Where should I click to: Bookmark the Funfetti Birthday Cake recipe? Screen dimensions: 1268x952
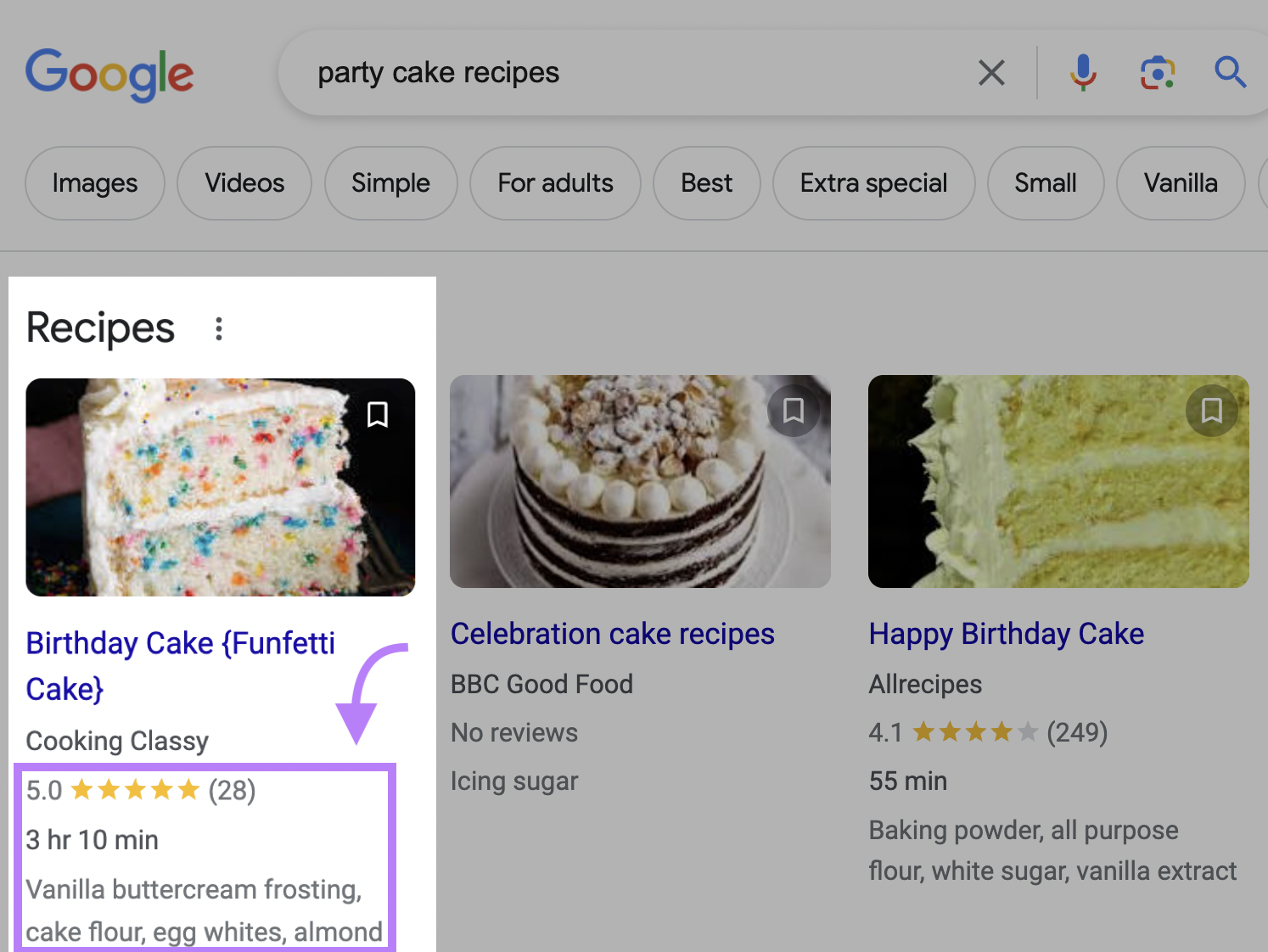(x=378, y=415)
